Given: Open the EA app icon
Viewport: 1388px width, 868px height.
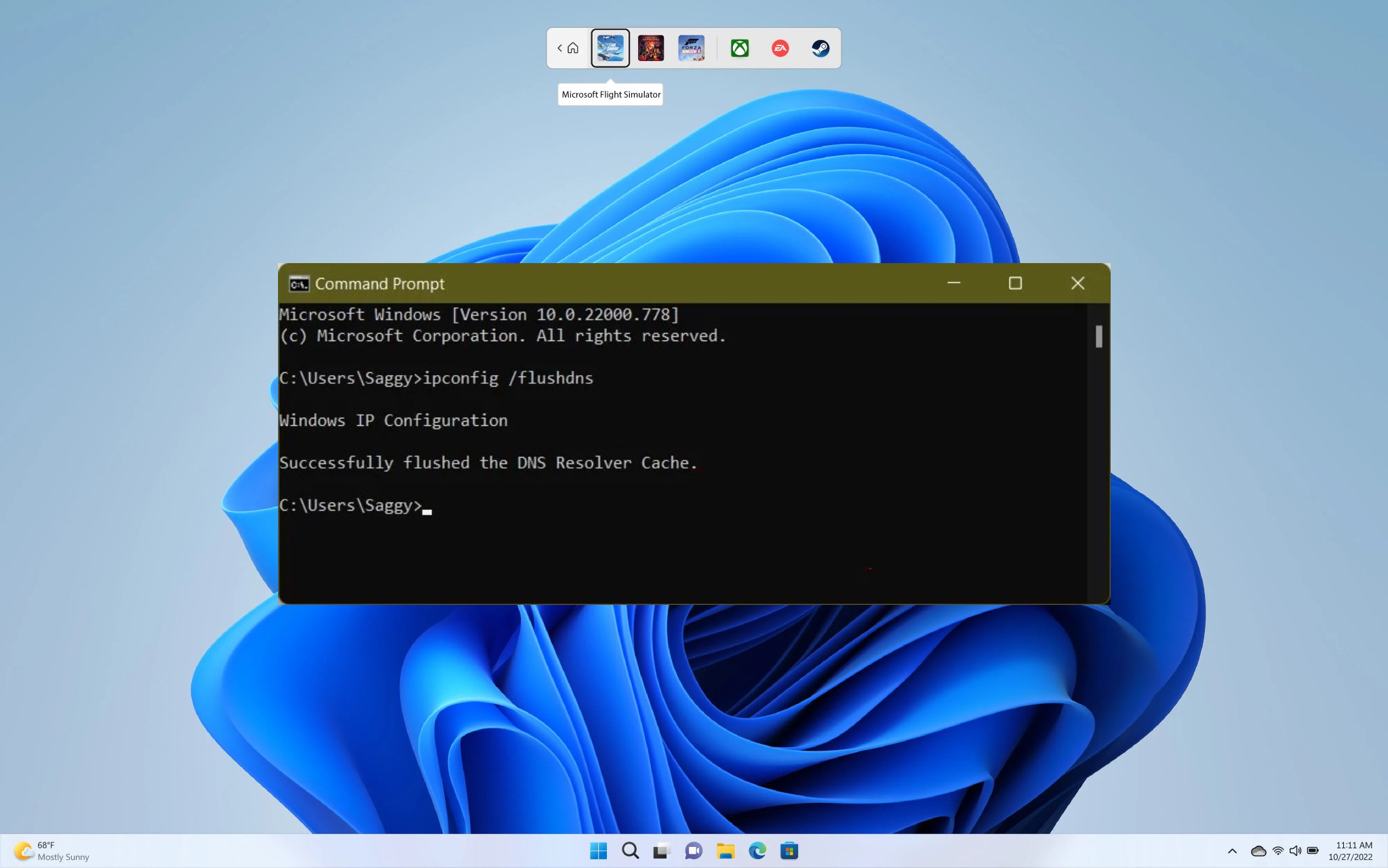Looking at the screenshot, I should [780, 48].
